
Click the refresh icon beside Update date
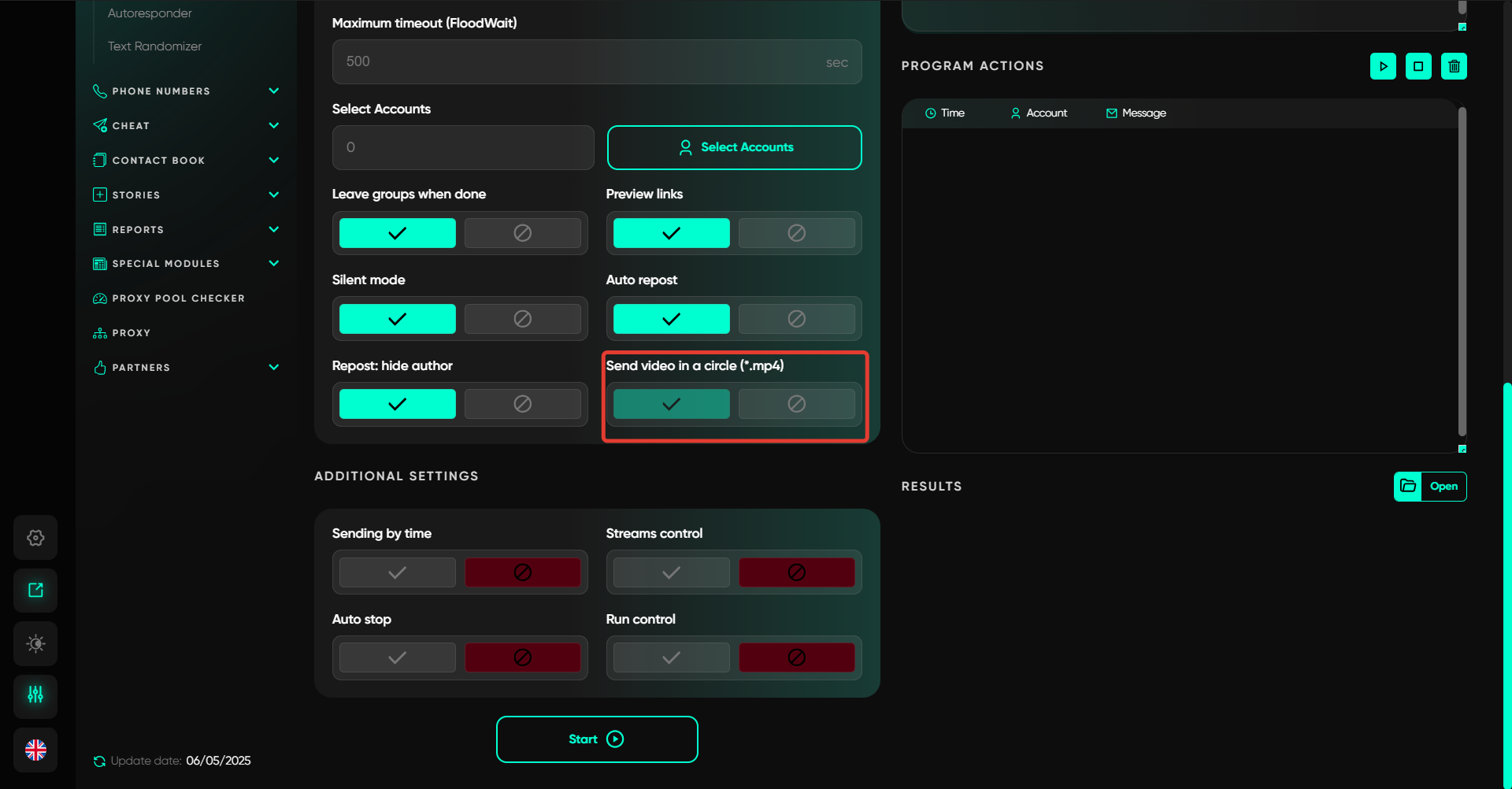pos(99,761)
